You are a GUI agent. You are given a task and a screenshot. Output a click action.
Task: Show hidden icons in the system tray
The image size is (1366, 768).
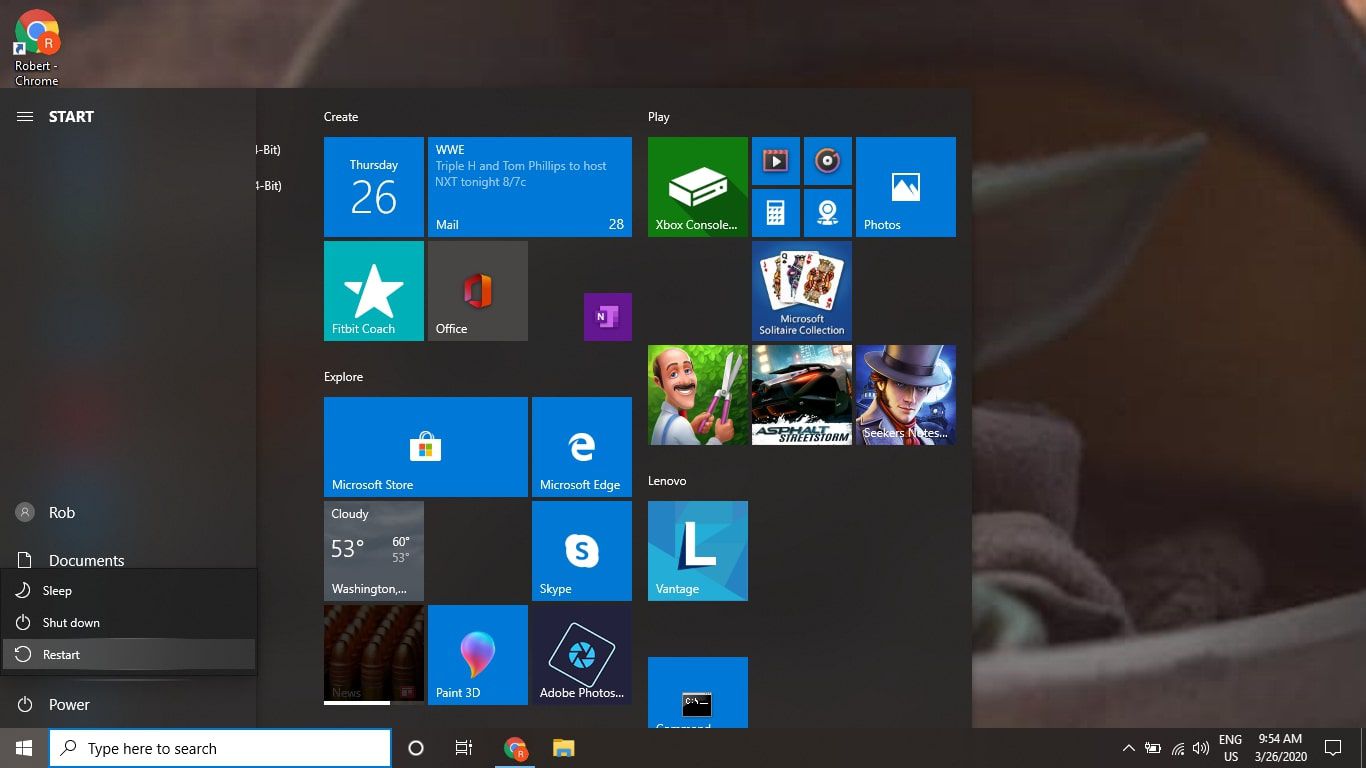(1128, 747)
